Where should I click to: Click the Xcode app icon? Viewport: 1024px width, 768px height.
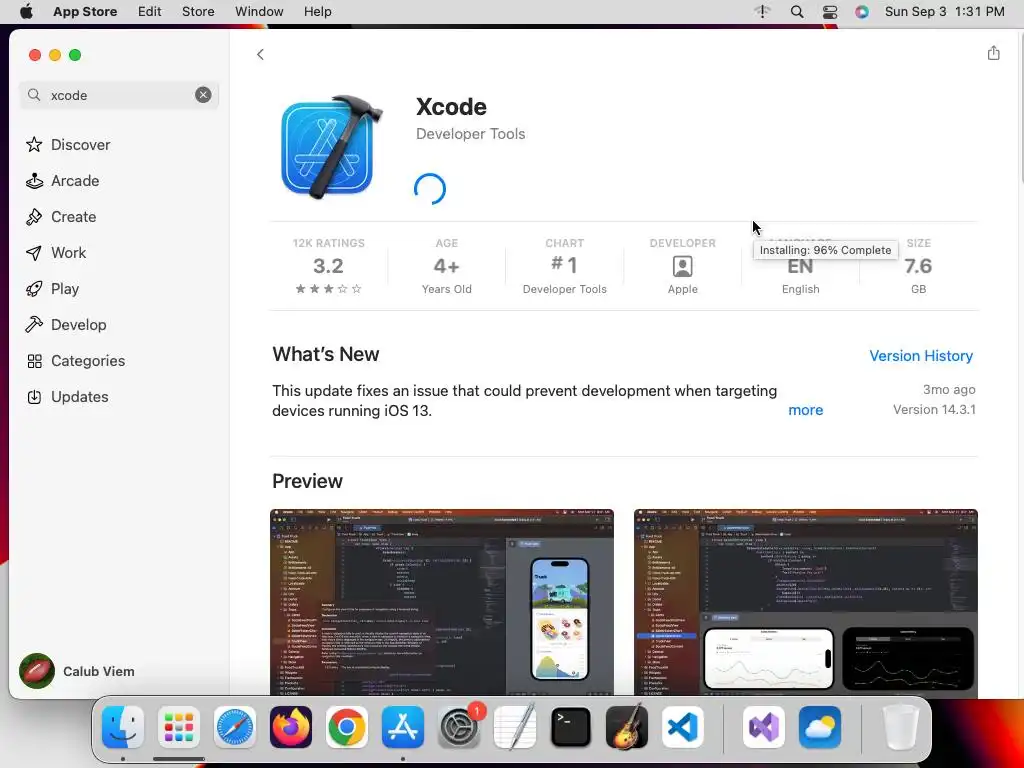tap(330, 147)
